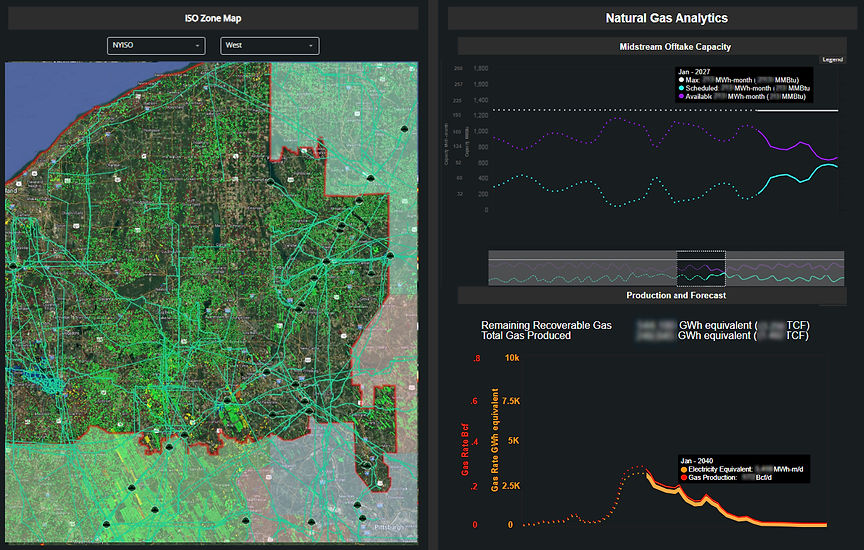Click the Jan - 2027 tooltip title
Viewport: 864px width, 550px height.
(x=694, y=72)
